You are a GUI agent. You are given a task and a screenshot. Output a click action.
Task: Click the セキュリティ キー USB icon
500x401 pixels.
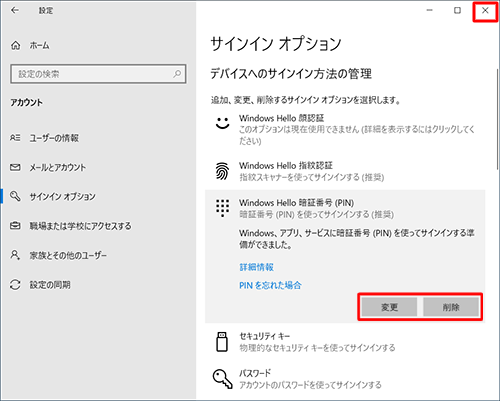[x=222, y=342]
